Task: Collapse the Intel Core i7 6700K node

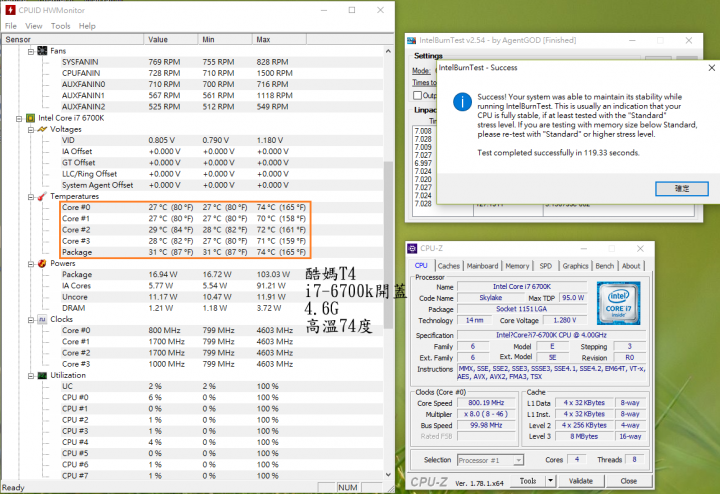Action: click(x=19, y=118)
